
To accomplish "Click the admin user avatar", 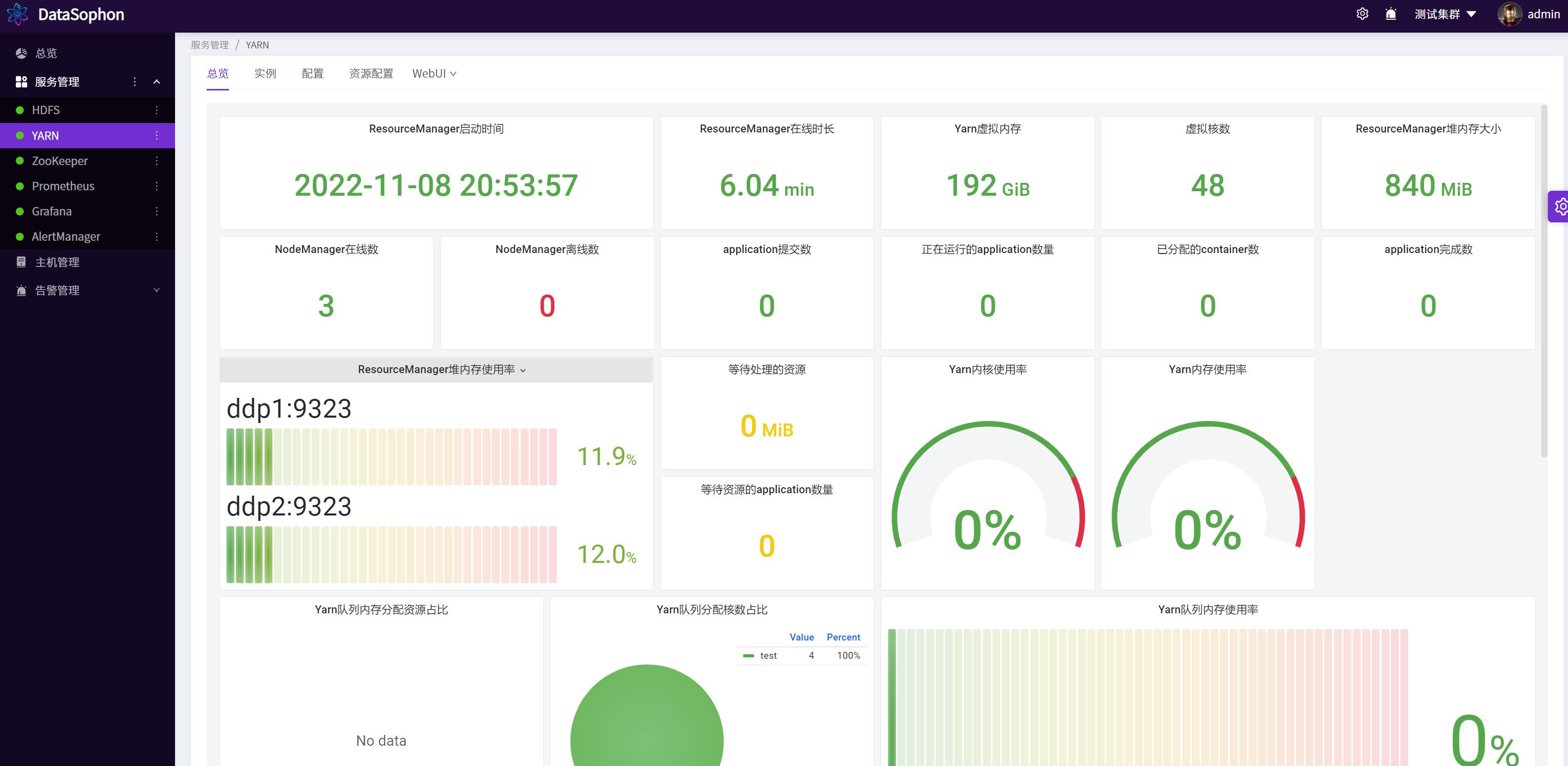I will click(1509, 14).
